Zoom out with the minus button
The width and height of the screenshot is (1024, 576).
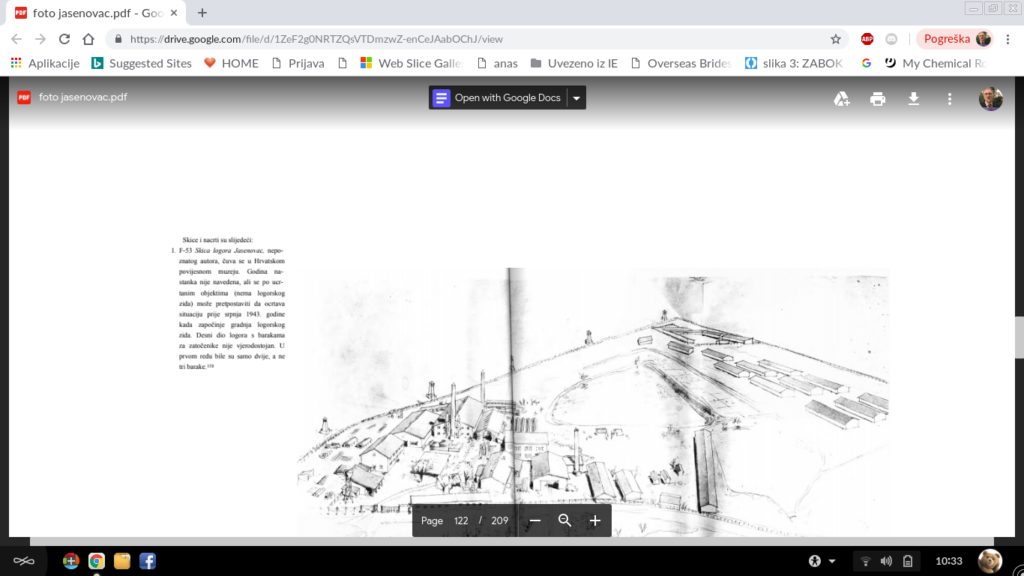pyautogui.click(x=535, y=521)
